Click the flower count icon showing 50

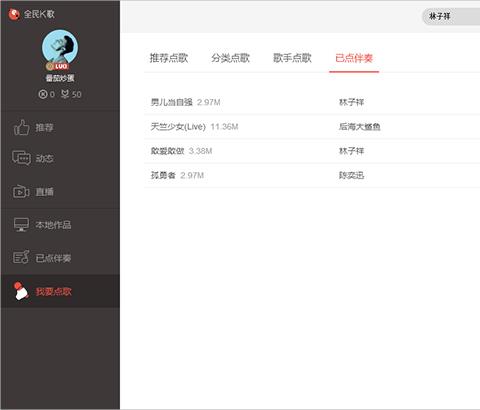coord(65,94)
